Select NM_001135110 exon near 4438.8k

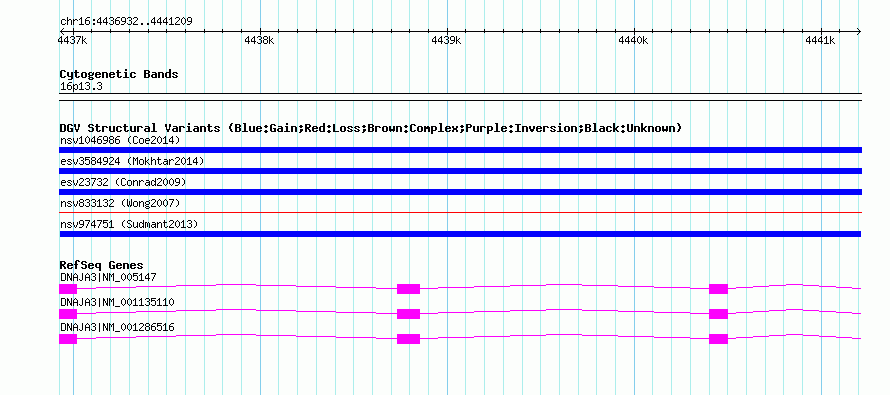(x=408, y=314)
